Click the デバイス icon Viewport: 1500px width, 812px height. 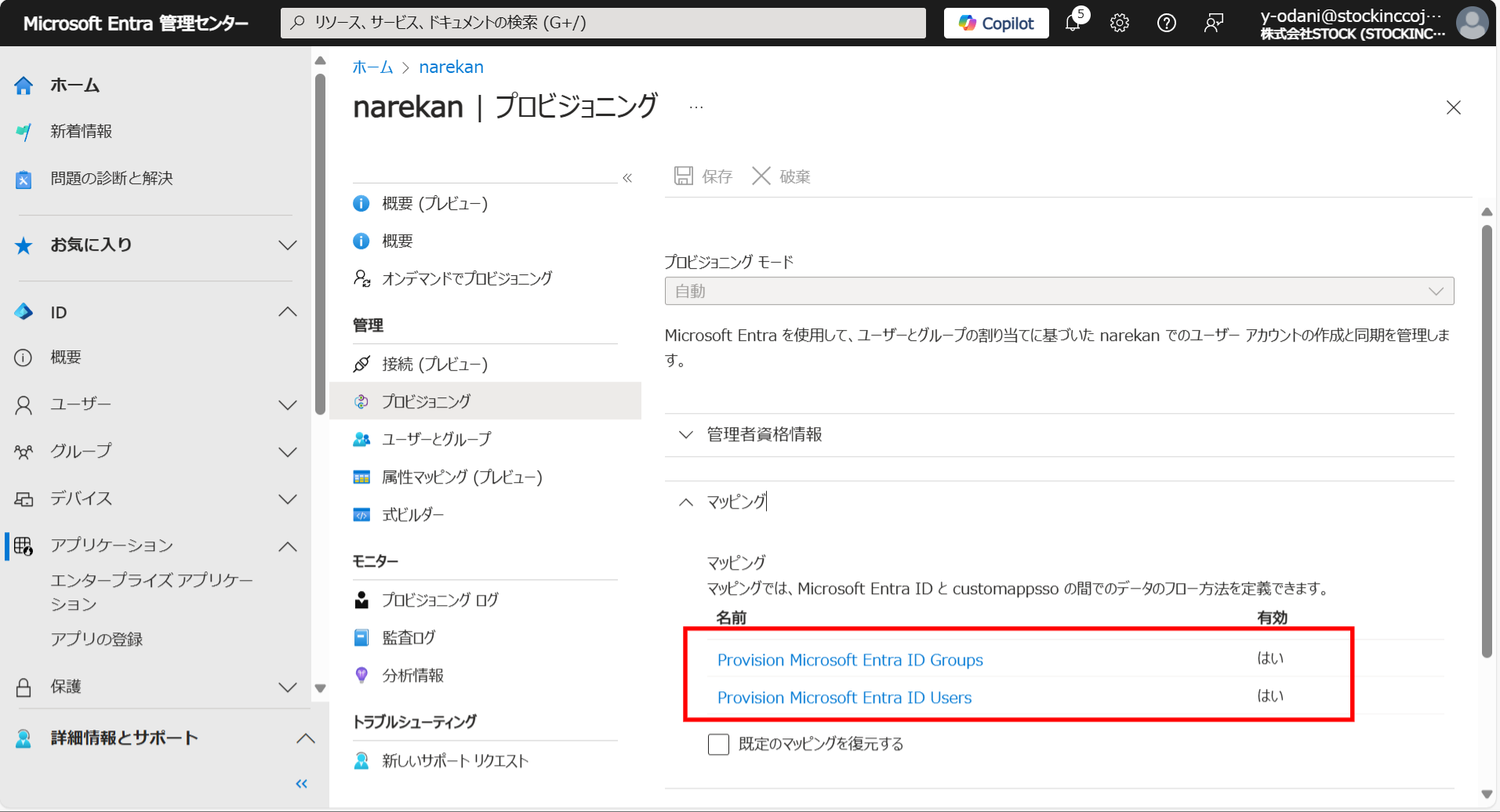[x=24, y=498]
